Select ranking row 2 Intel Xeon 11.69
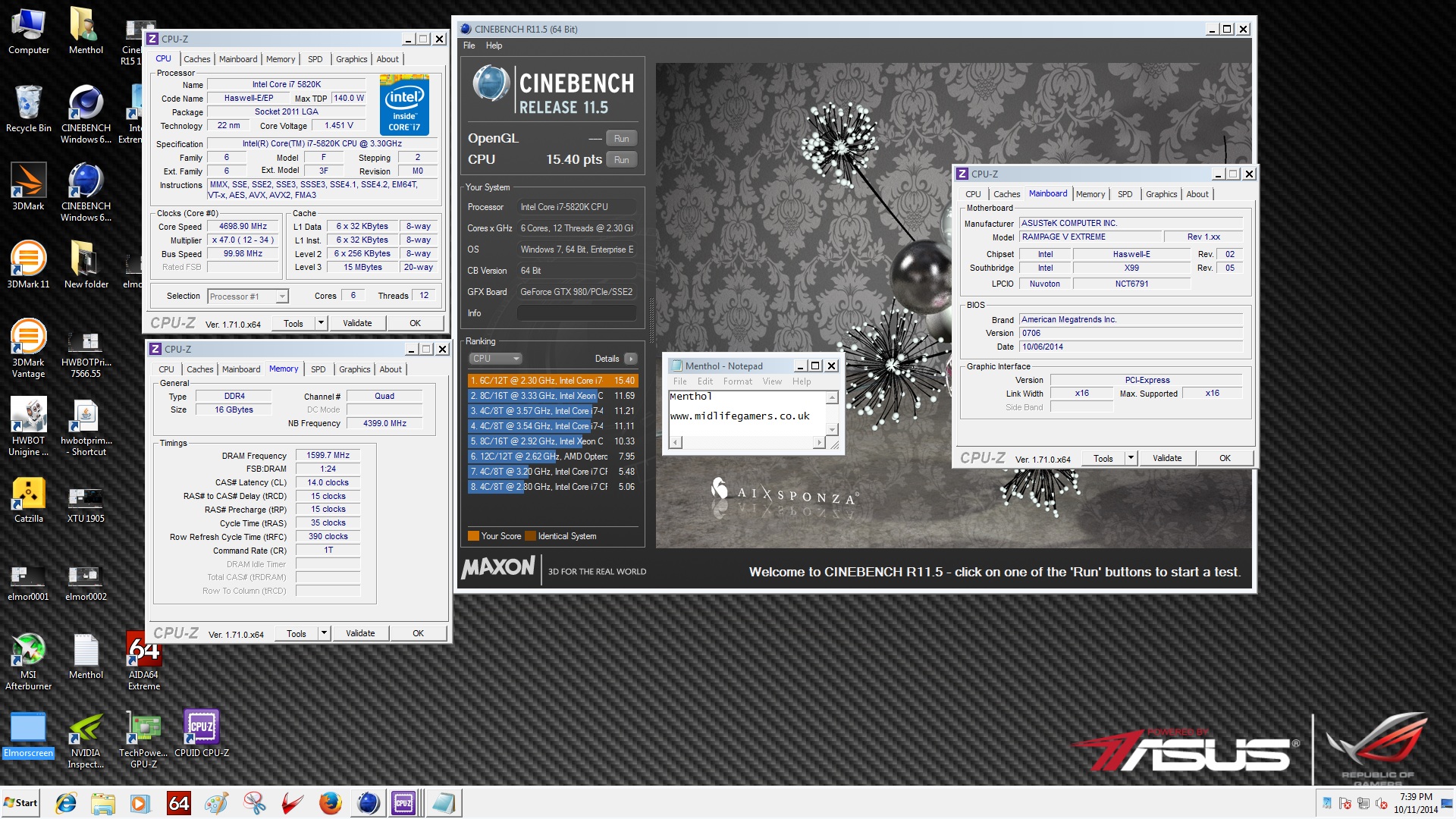Image resolution: width=1456 pixels, height=819 pixels. pos(553,396)
